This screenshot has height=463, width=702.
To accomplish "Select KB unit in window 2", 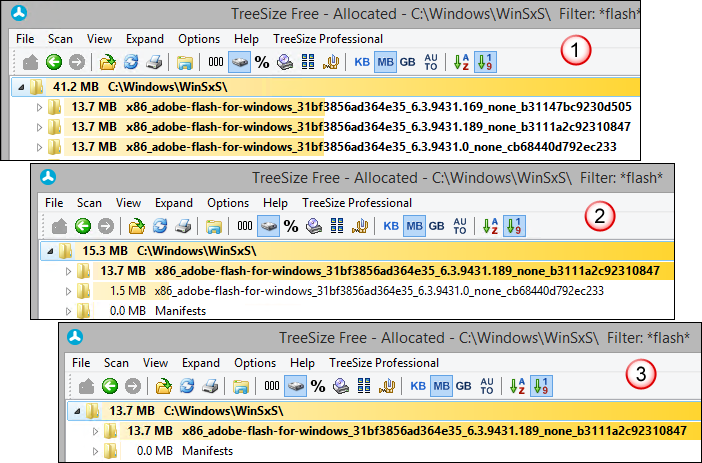I will coord(391,226).
